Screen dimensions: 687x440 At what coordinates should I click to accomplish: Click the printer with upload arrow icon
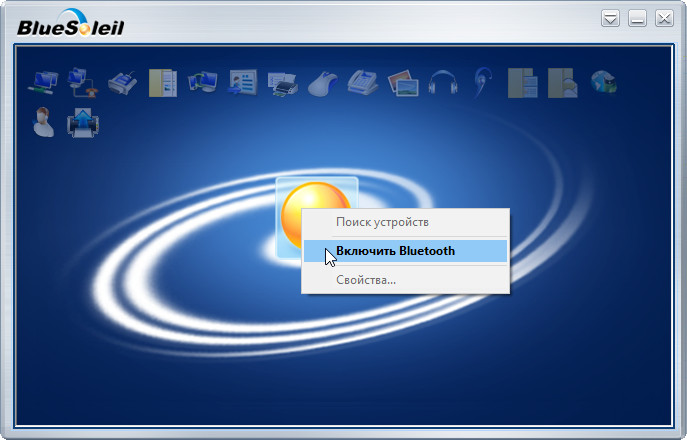82,123
